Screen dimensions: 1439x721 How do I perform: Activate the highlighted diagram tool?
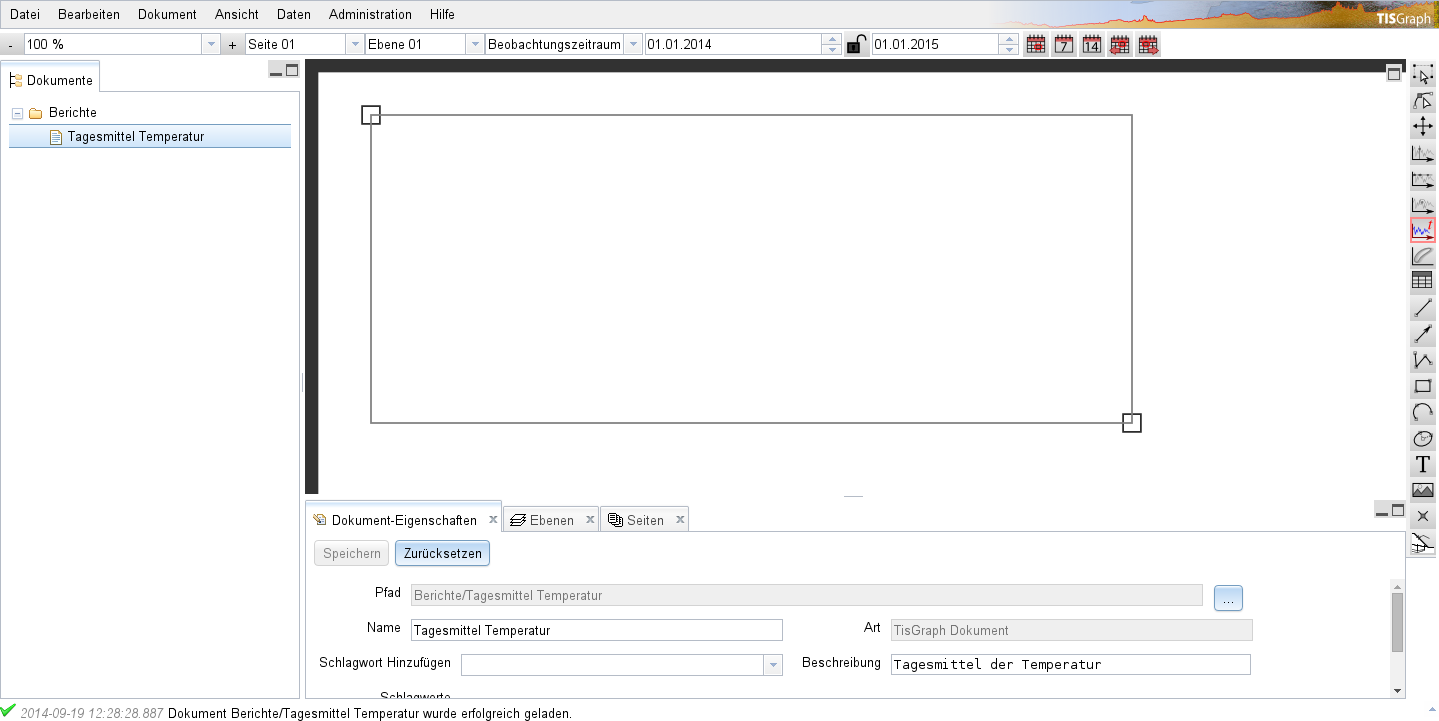(1422, 229)
